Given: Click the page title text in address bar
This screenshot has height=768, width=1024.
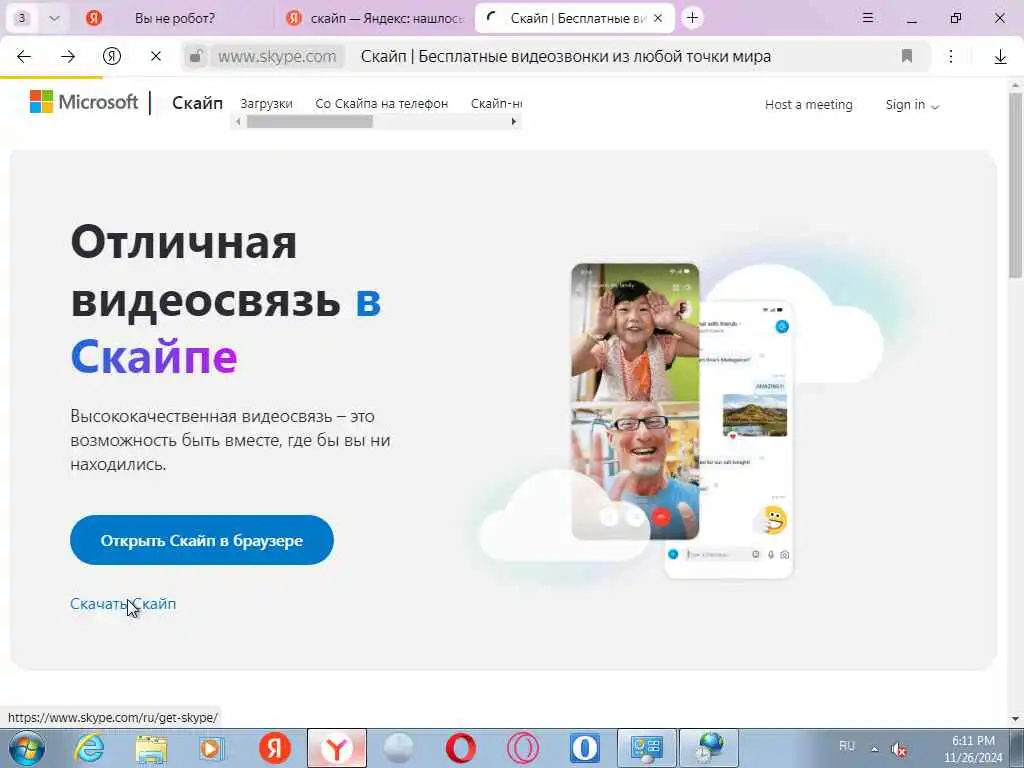Looking at the screenshot, I should (x=566, y=57).
